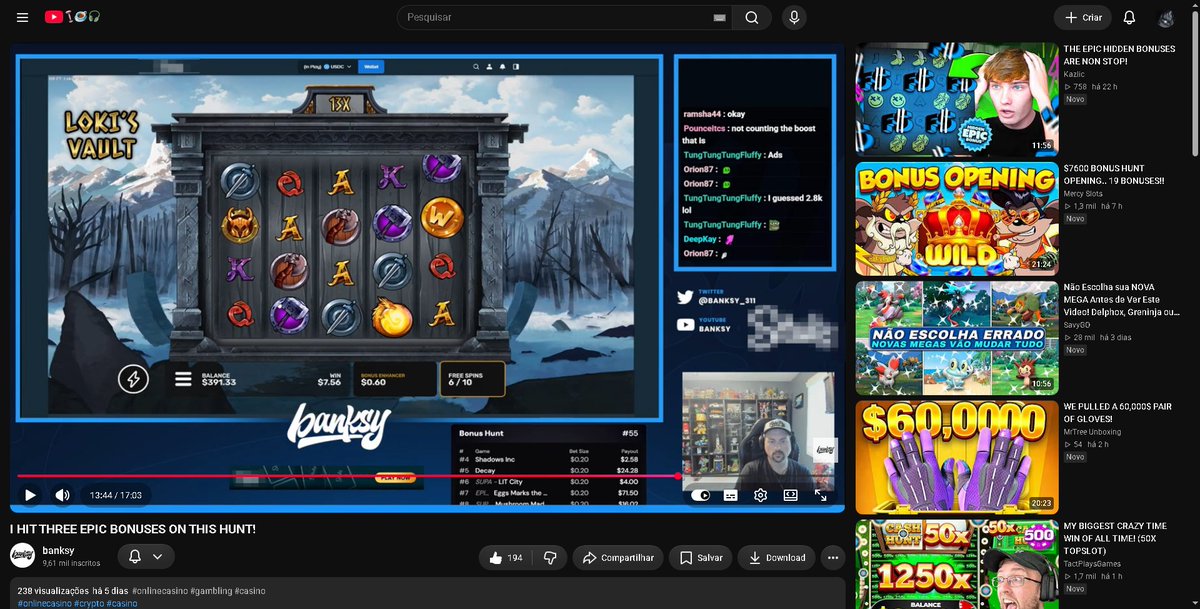Viewport: 1200px width, 609px height.
Task: Open banksy channel avatar
Action: coord(22,556)
